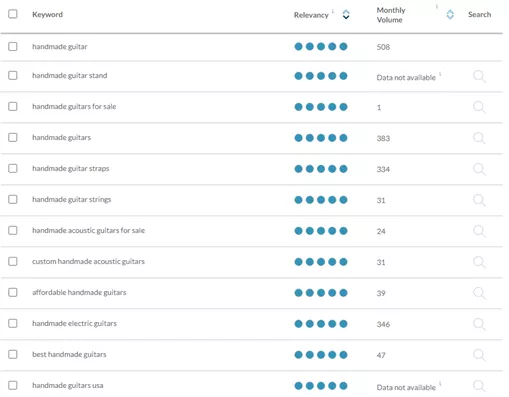Click the best handmade guitars keyword
This screenshot has height=397, width=509.
point(69,354)
